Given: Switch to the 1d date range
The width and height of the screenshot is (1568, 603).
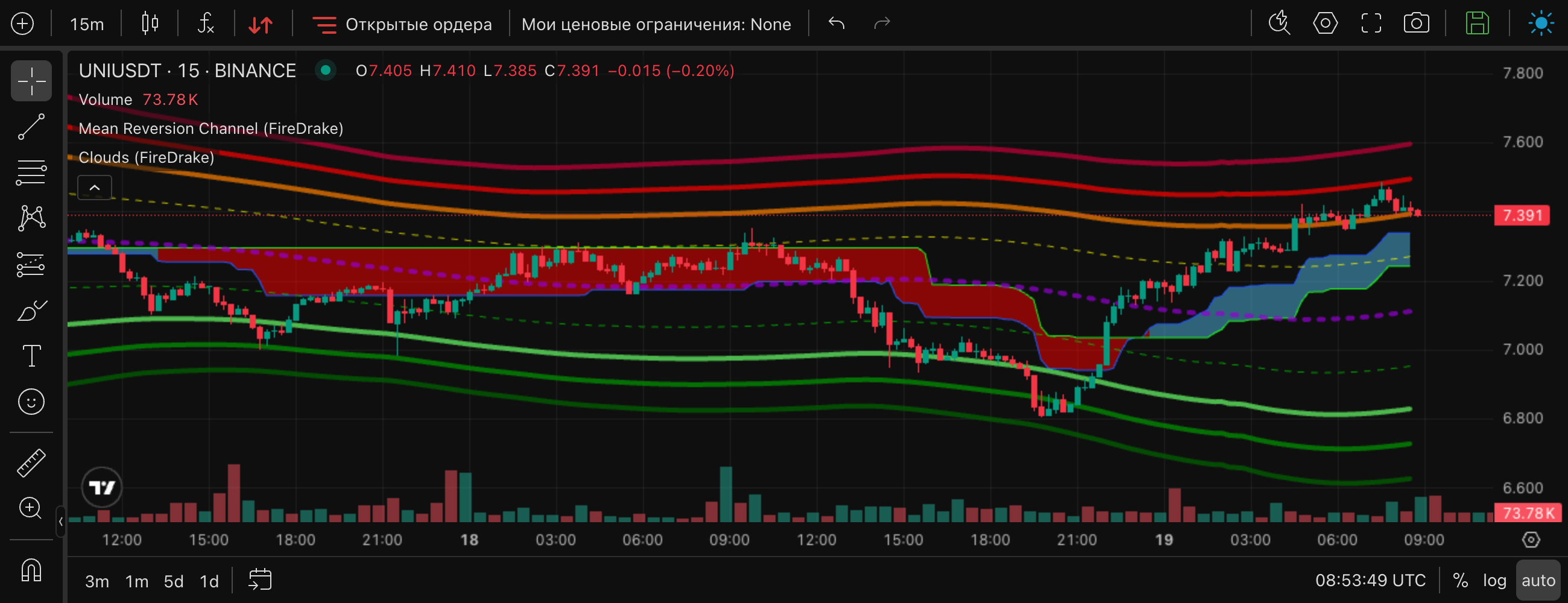Looking at the screenshot, I should coord(209,581).
